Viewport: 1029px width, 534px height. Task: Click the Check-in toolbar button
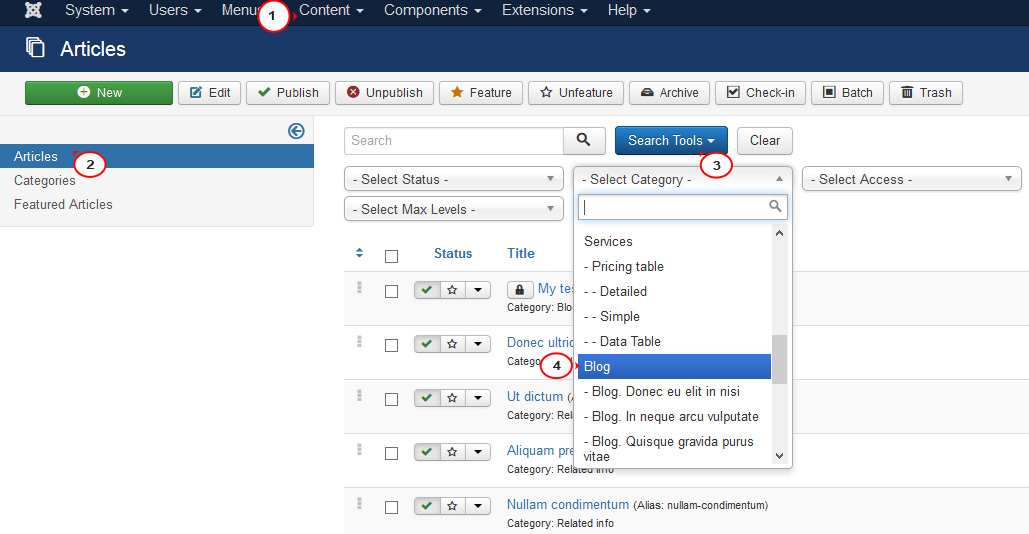click(x=761, y=92)
